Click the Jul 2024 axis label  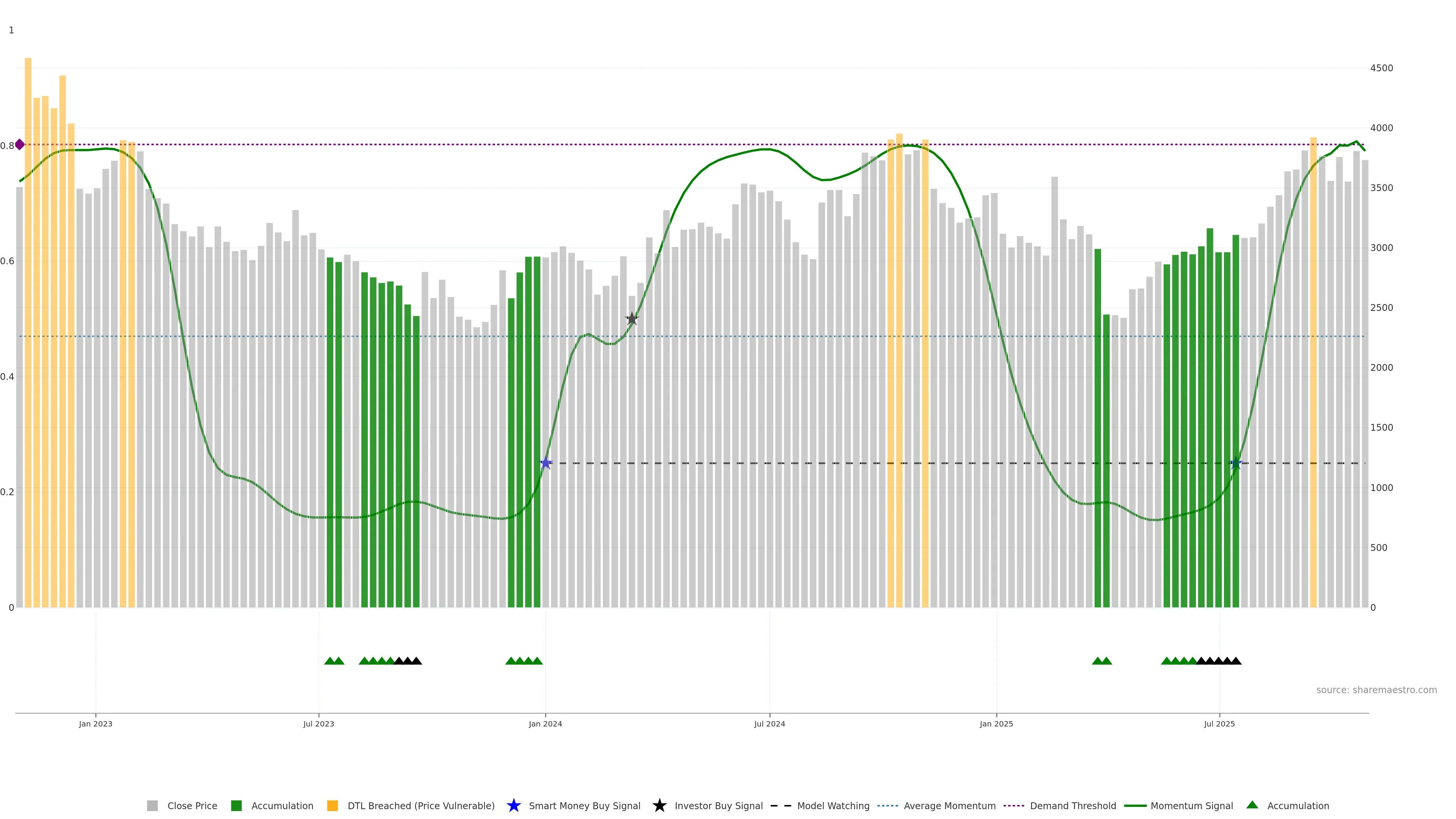pos(769,723)
